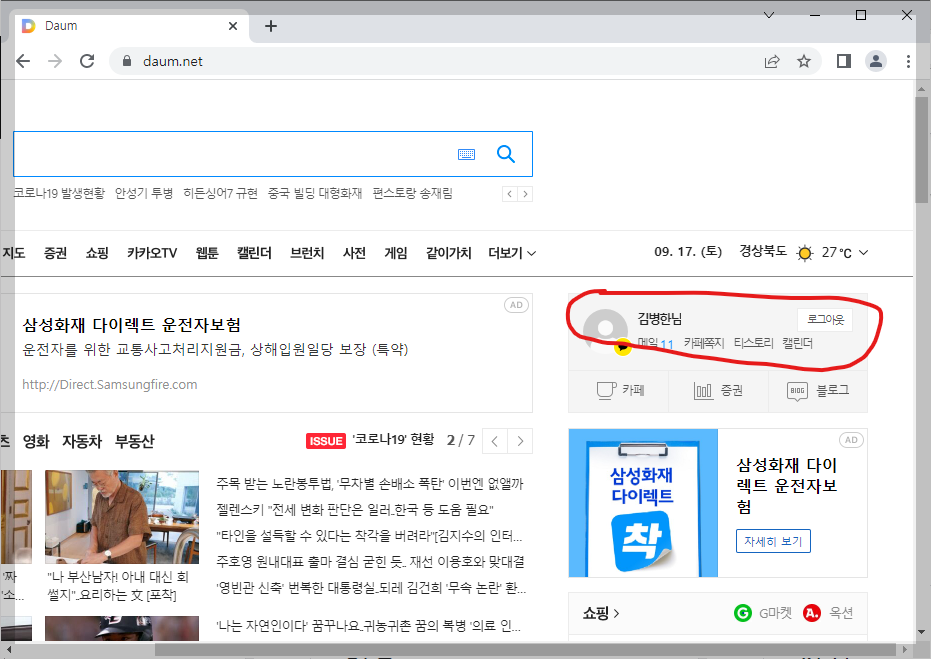Open Chrome three-dot menu

coord(908,61)
